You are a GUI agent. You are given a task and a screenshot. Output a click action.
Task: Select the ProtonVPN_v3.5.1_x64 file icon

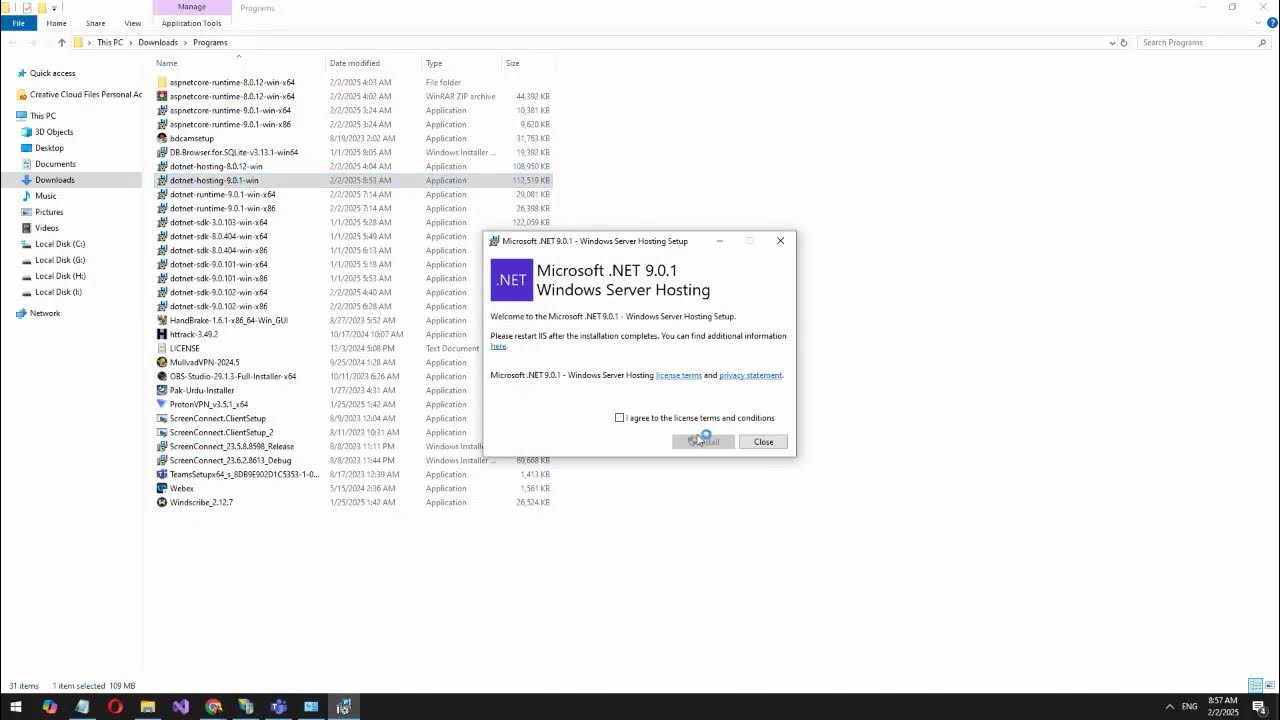(162, 404)
